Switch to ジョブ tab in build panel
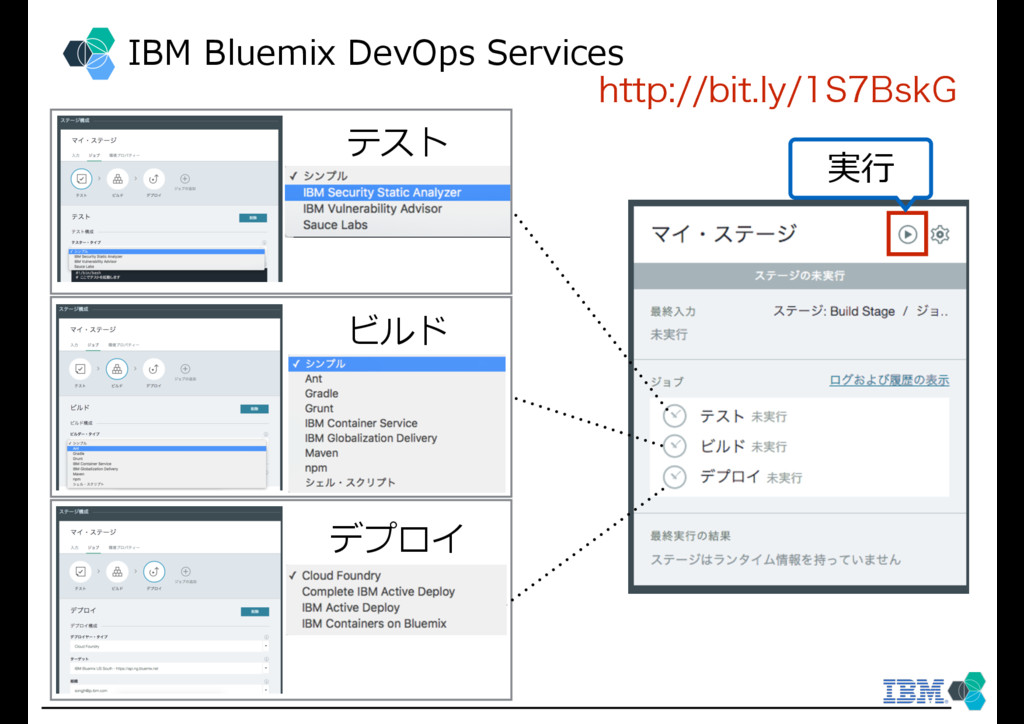This screenshot has height=724, width=1024. point(94,345)
